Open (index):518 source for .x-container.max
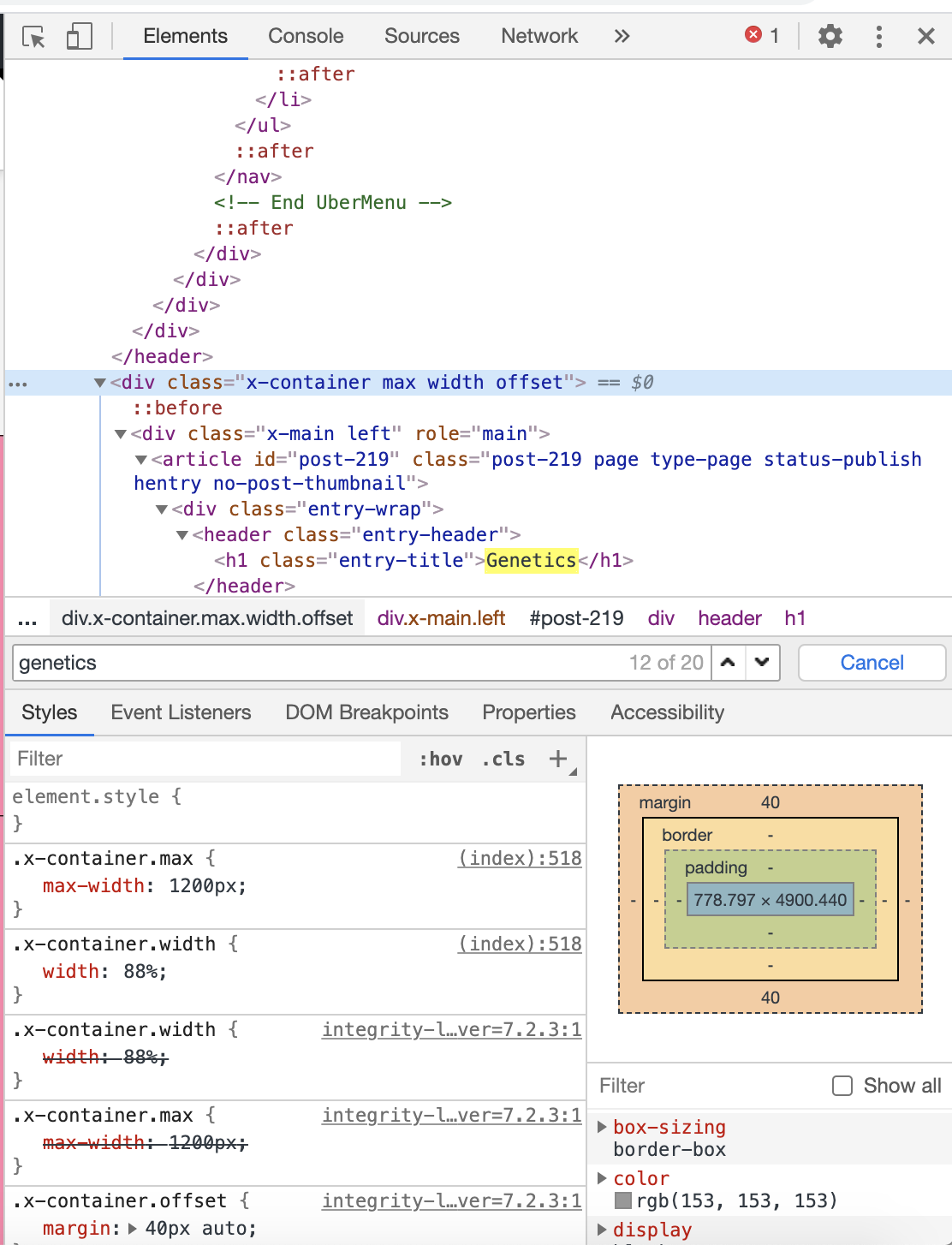952x1245 pixels. point(521,858)
